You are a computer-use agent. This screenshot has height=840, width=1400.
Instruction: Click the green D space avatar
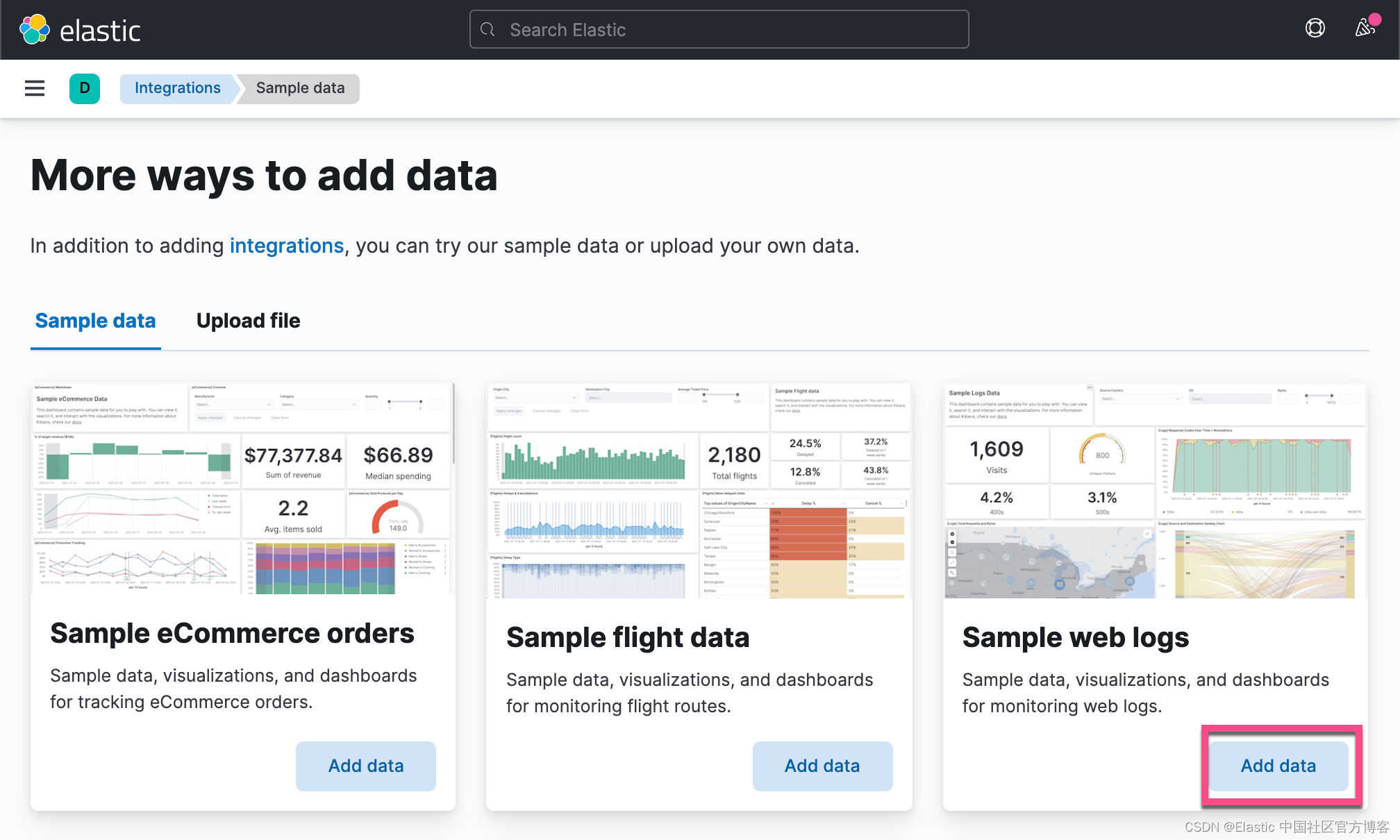coord(85,88)
